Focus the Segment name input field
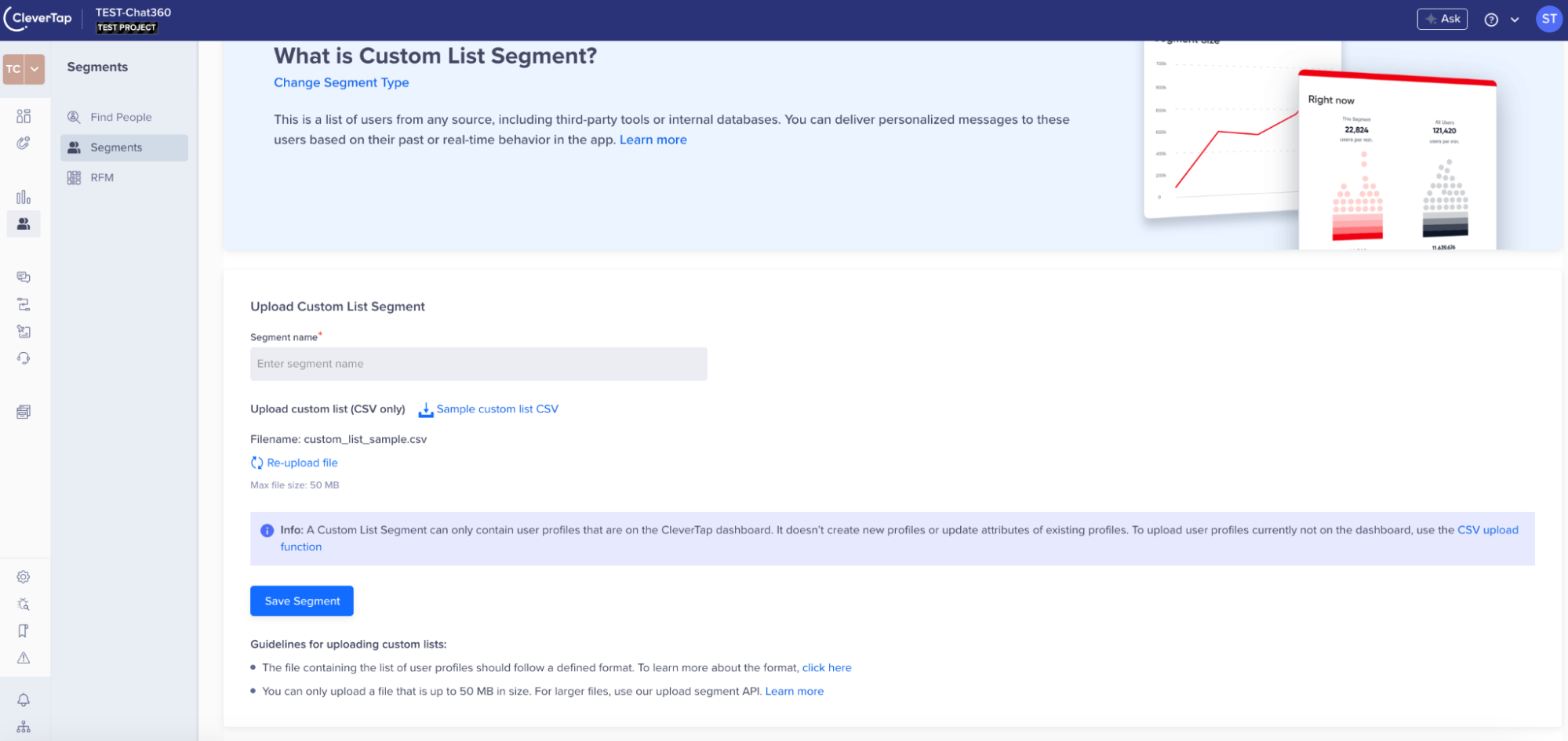 click(478, 364)
